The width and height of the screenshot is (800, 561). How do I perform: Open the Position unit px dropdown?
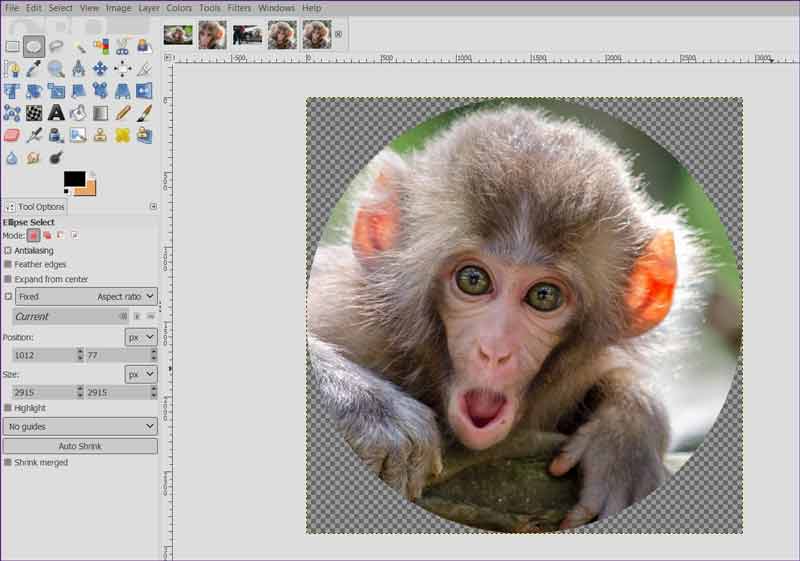click(140, 337)
